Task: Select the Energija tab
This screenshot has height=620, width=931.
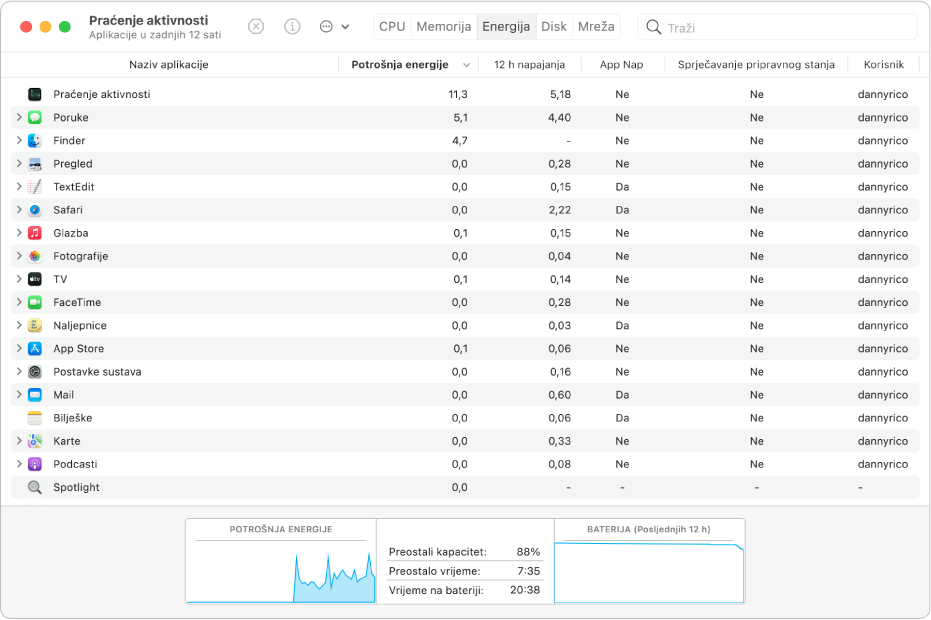Action: click(x=506, y=27)
